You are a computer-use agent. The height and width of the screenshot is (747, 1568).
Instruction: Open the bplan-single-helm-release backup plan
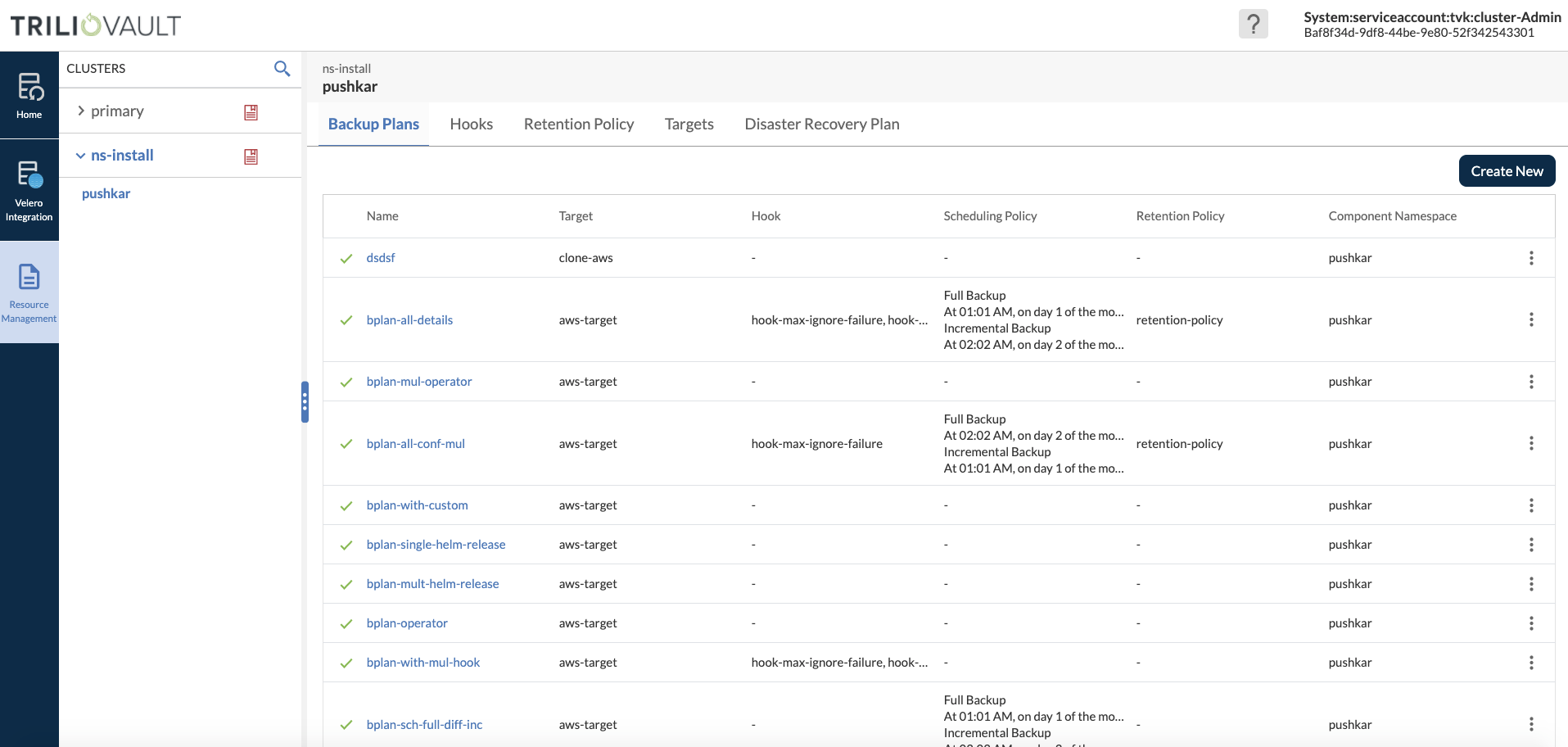pyautogui.click(x=436, y=545)
